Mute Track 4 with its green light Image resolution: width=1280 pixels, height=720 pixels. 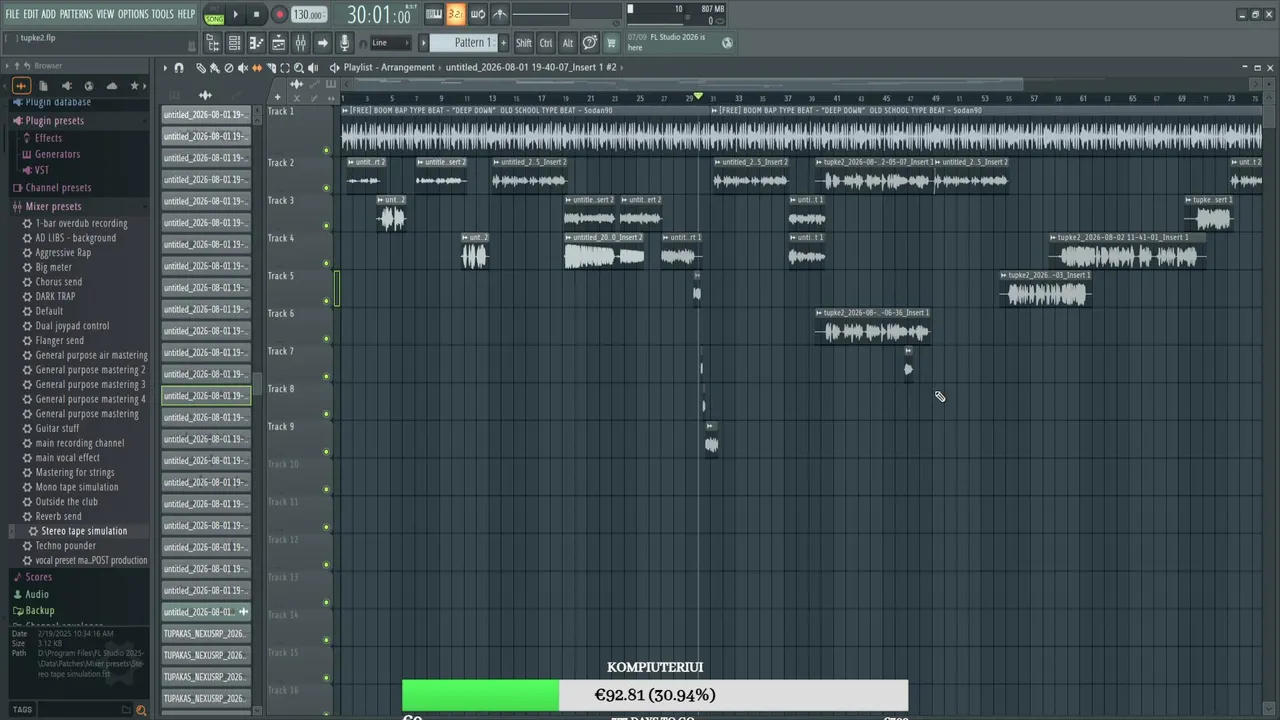(x=326, y=264)
